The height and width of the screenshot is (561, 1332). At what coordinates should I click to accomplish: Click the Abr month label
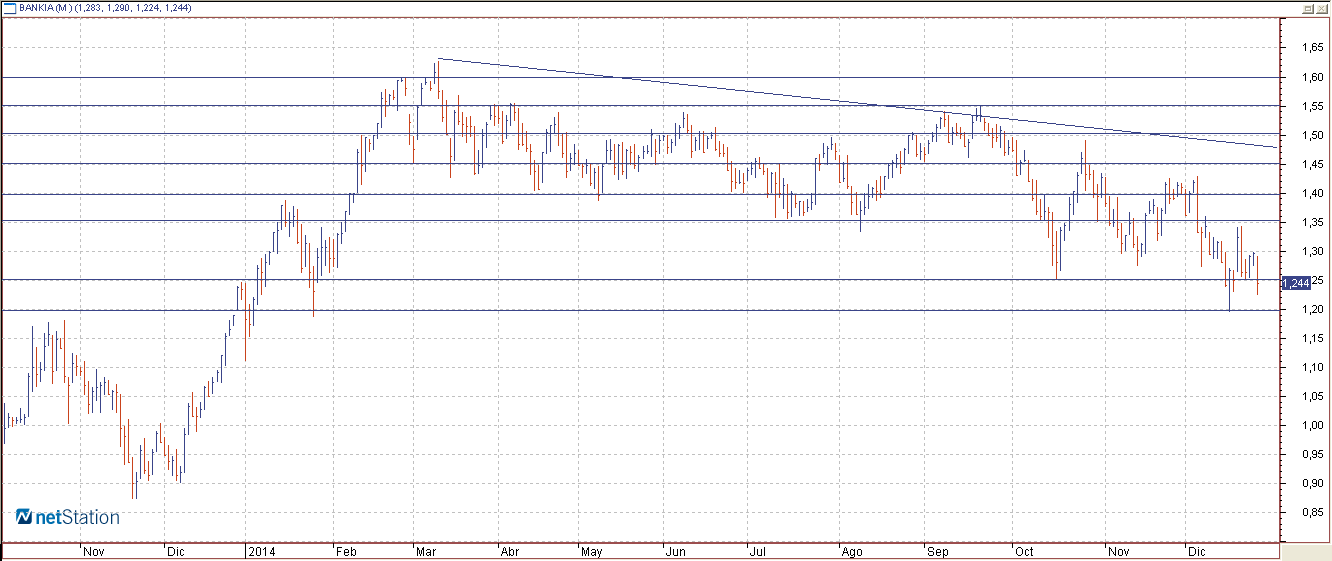coord(508,551)
